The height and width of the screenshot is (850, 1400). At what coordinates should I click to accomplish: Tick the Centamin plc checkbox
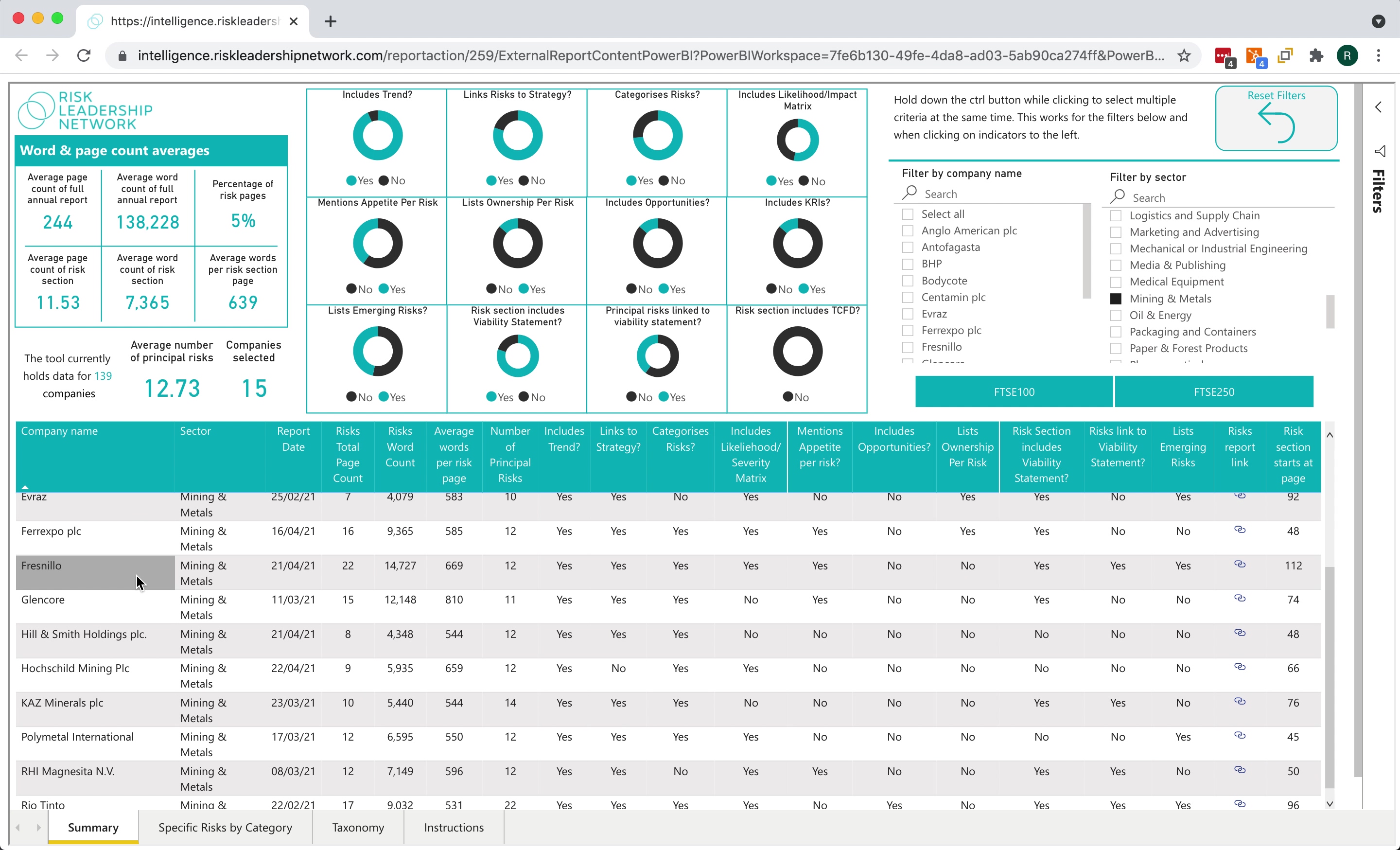tap(908, 297)
